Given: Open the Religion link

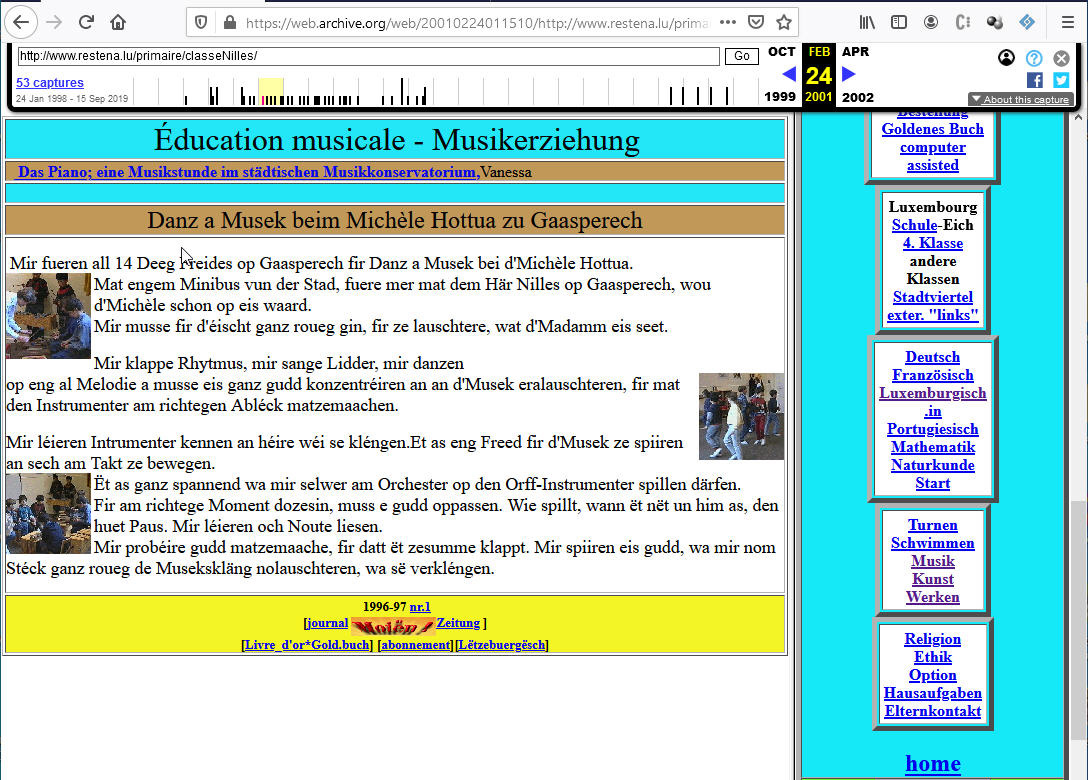Looking at the screenshot, I should tap(933, 639).
